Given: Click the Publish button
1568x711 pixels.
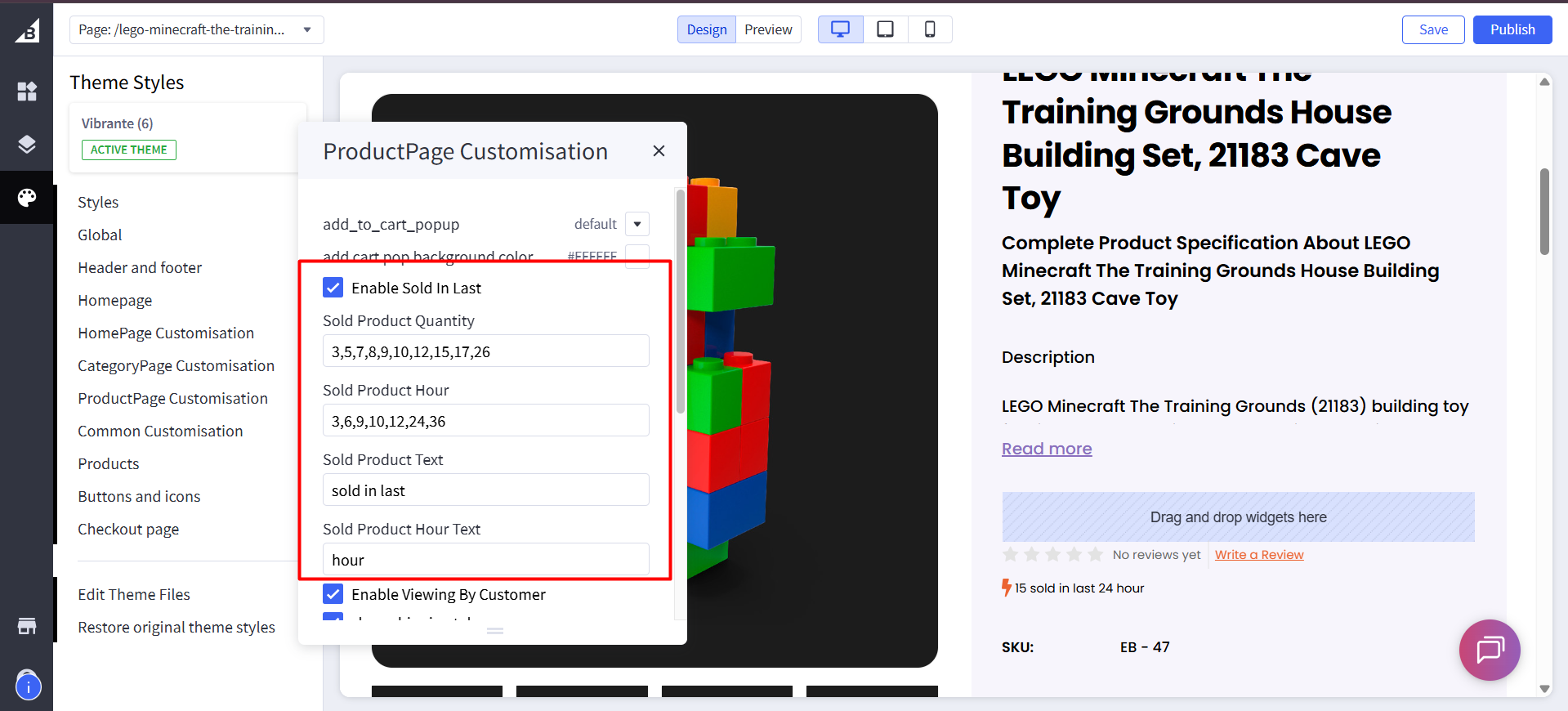Looking at the screenshot, I should pyautogui.click(x=1512, y=29).
